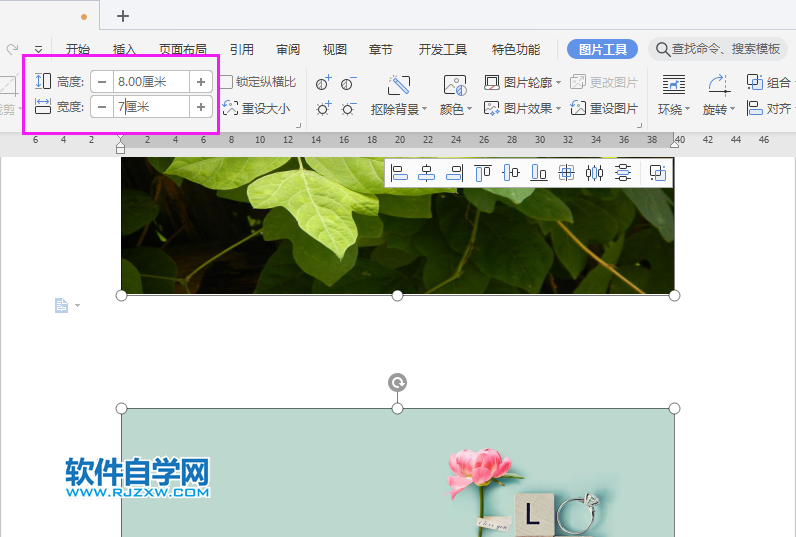Distribute horizontally in the floating toolbar
This screenshot has height=537, width=796.
coord(594,173)
